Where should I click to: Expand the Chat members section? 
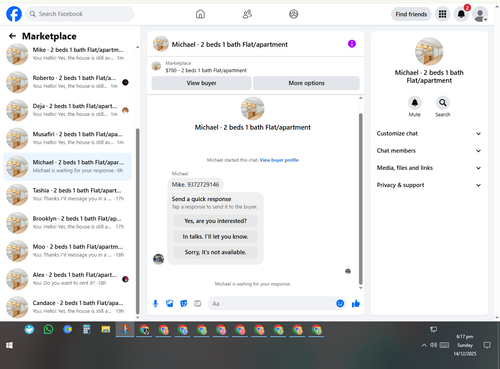pyautogui.click(x=429, y=151)
